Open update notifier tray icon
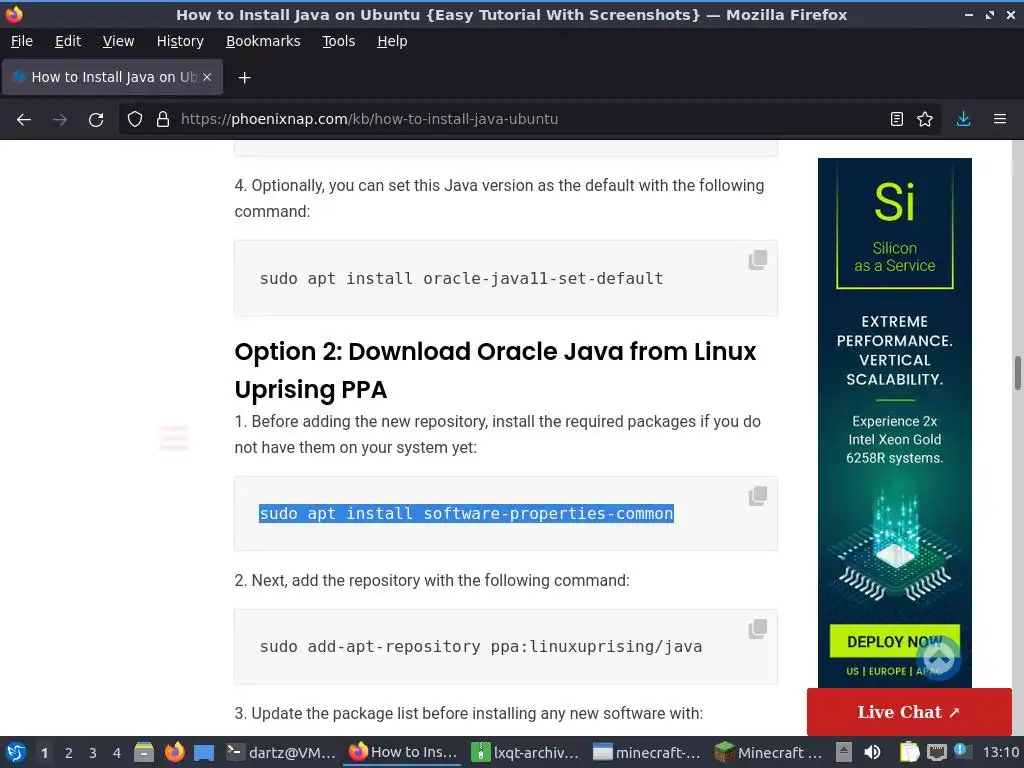Image resolution: width=1024 pixels, height=768 pixels. (961, 751)
